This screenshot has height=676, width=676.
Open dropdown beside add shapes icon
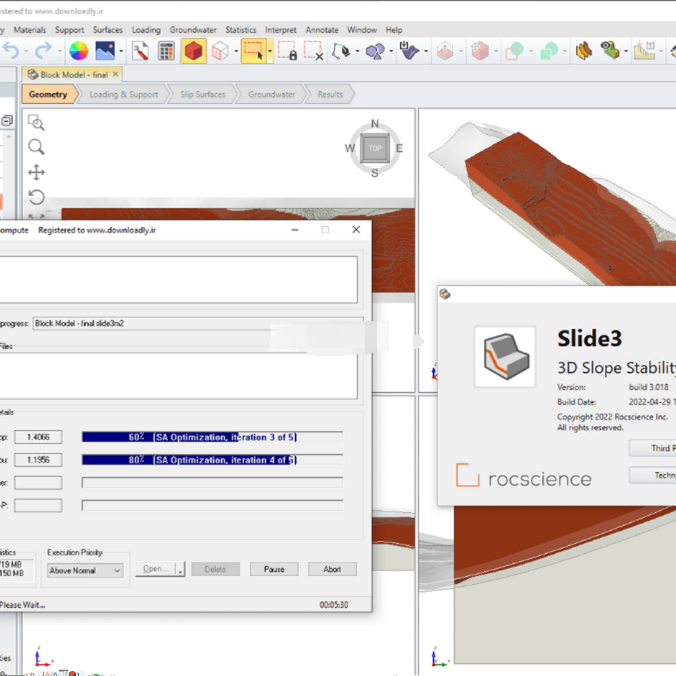[391, 51]
